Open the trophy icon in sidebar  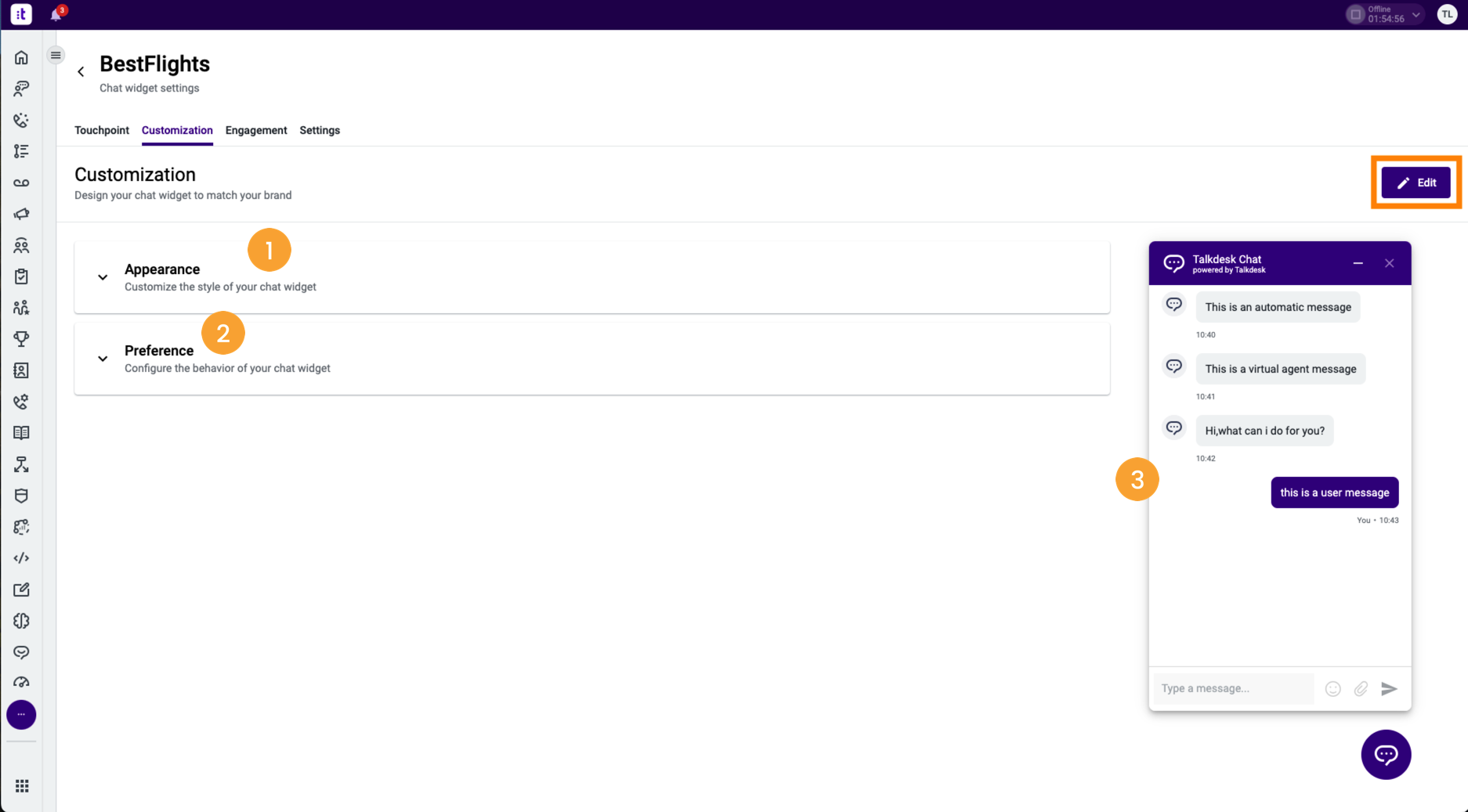tap(21, 339)
